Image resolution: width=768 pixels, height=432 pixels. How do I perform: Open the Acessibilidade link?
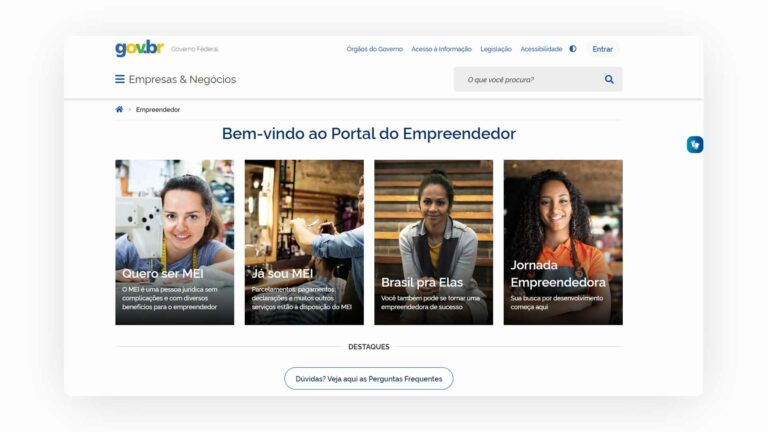tap(541, 49)
